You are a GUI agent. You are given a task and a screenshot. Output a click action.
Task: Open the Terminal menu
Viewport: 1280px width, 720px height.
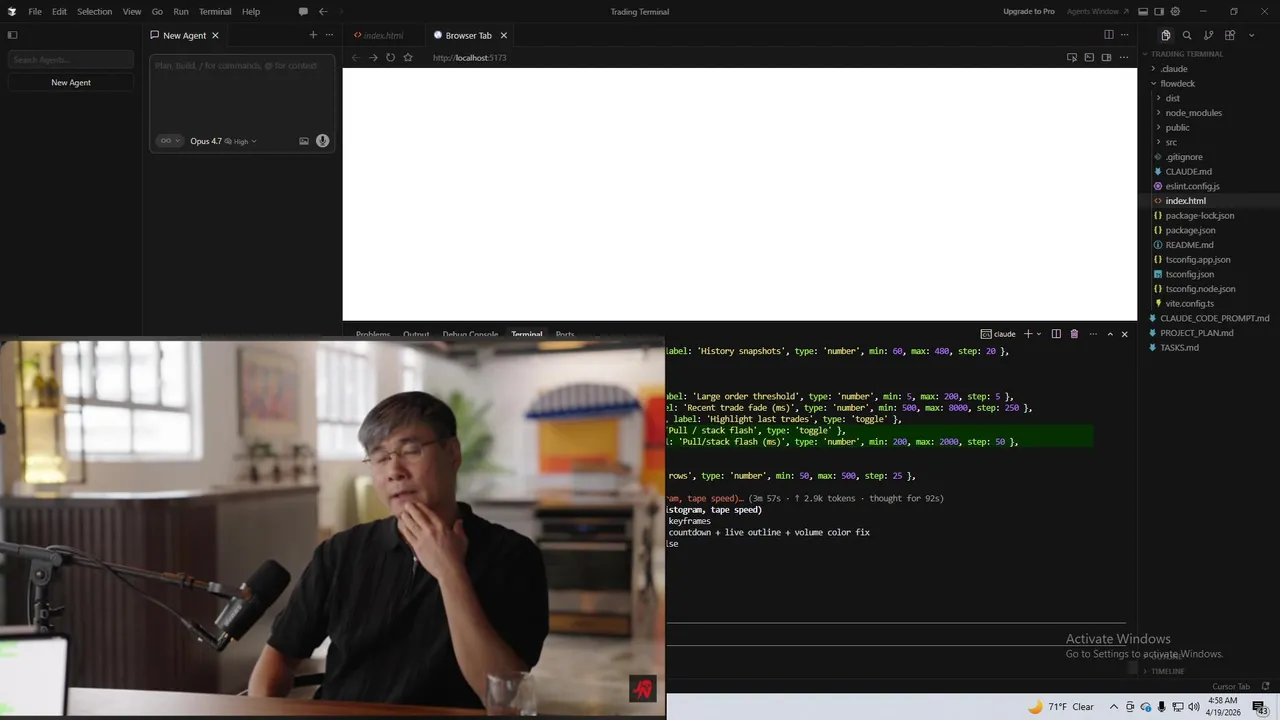tap(215, 11)
